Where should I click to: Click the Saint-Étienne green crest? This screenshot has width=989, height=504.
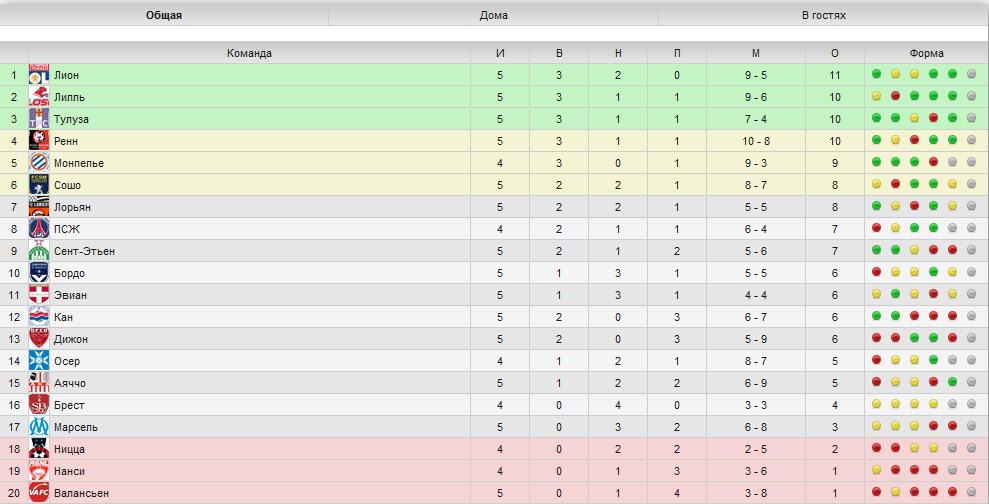click(x=38, y=250)
